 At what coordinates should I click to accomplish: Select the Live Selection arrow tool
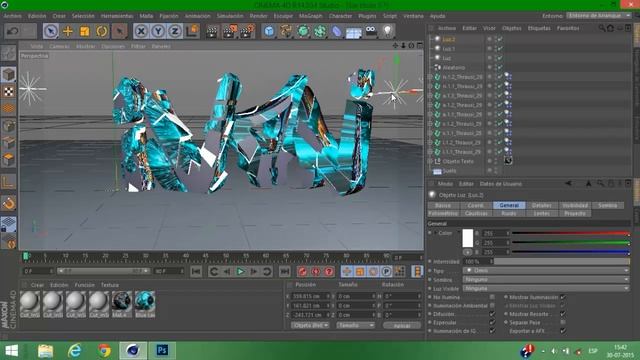[51, 31]
